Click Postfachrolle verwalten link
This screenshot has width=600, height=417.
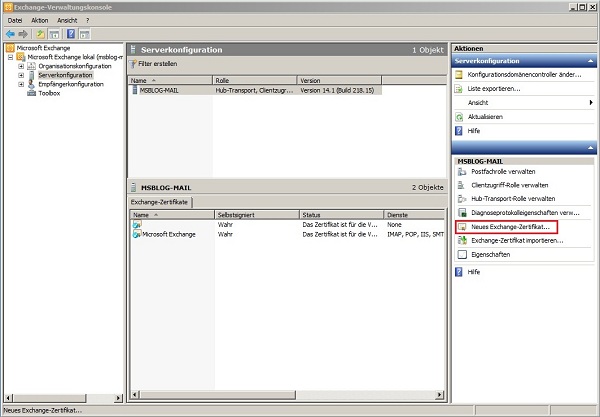coord(503,172)
